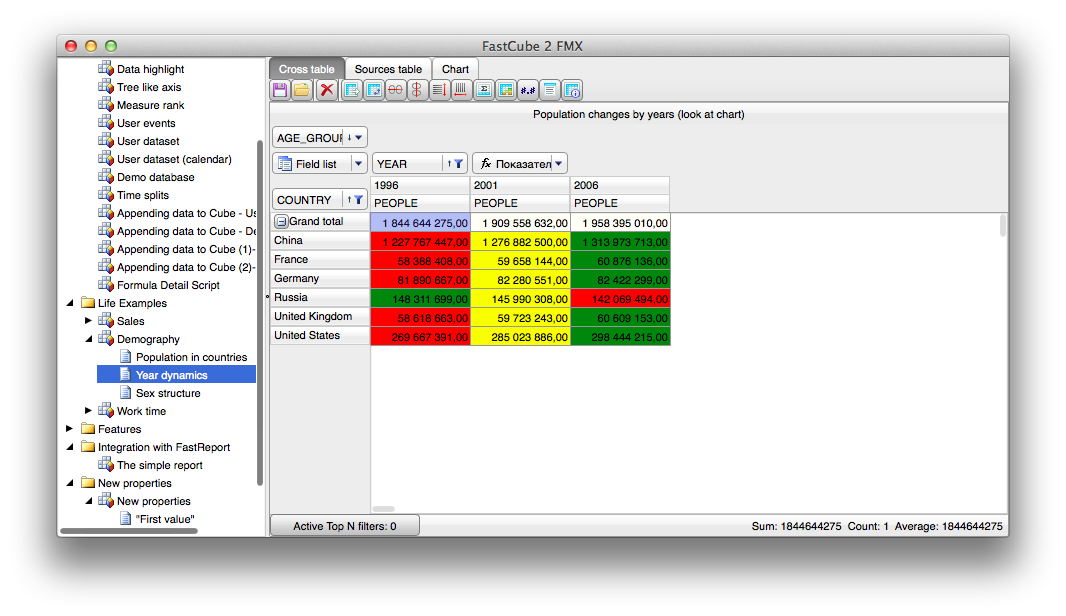This screenshot has width=1066, height=616.
Task: Click the #.# number format icon
Action: pos(528,90)
